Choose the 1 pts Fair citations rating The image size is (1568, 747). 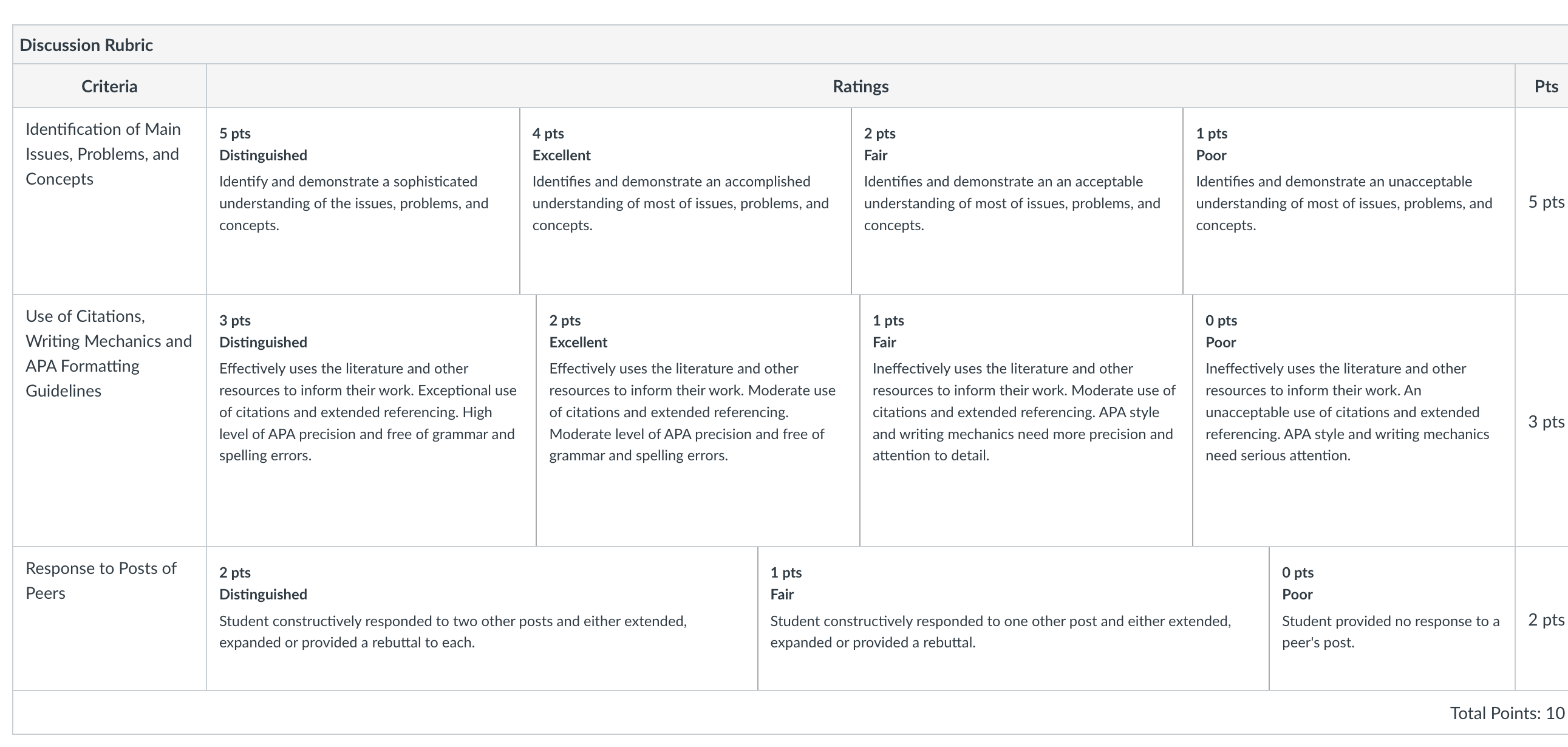pyautogui.click(x=1026, y=421)
